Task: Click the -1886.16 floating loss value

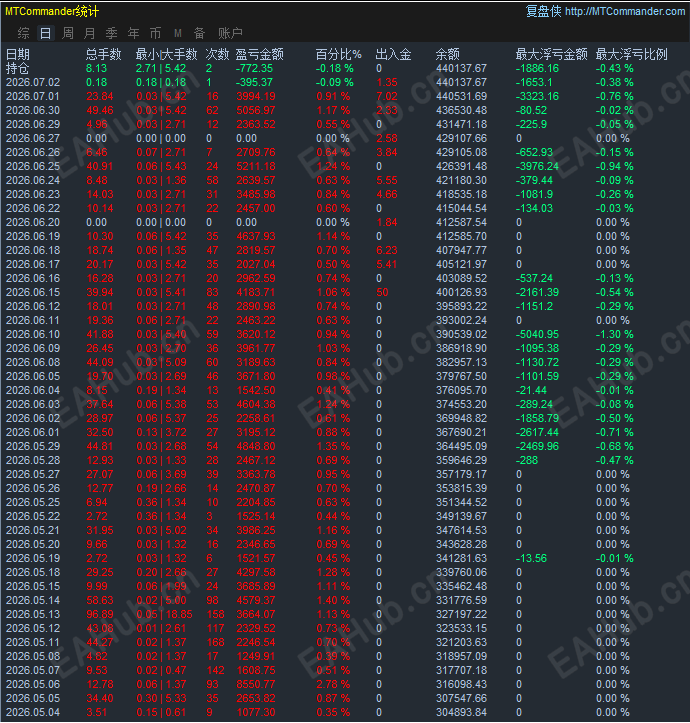Action: point(537,68)
